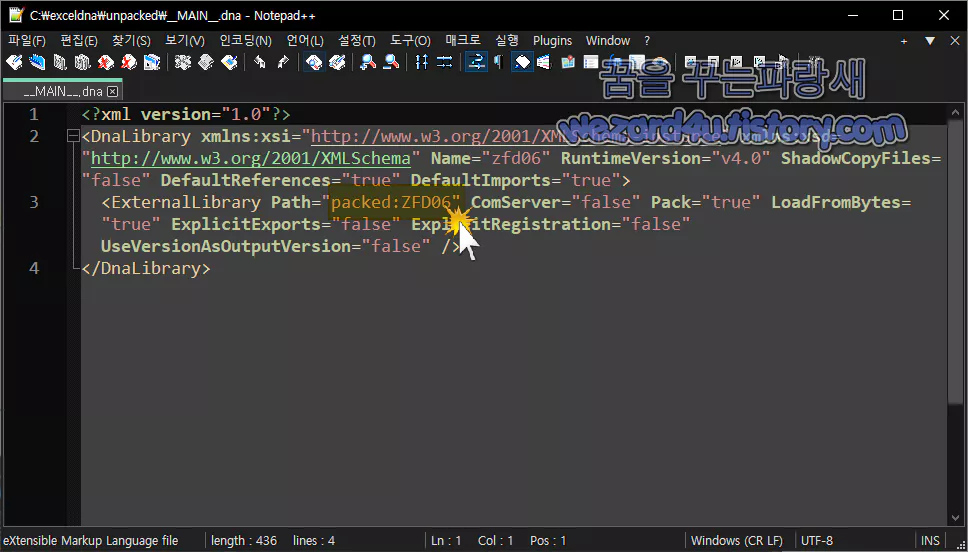Open the 설정(T) menu
The height and width of the screenshot is (552, 968).
357,41
